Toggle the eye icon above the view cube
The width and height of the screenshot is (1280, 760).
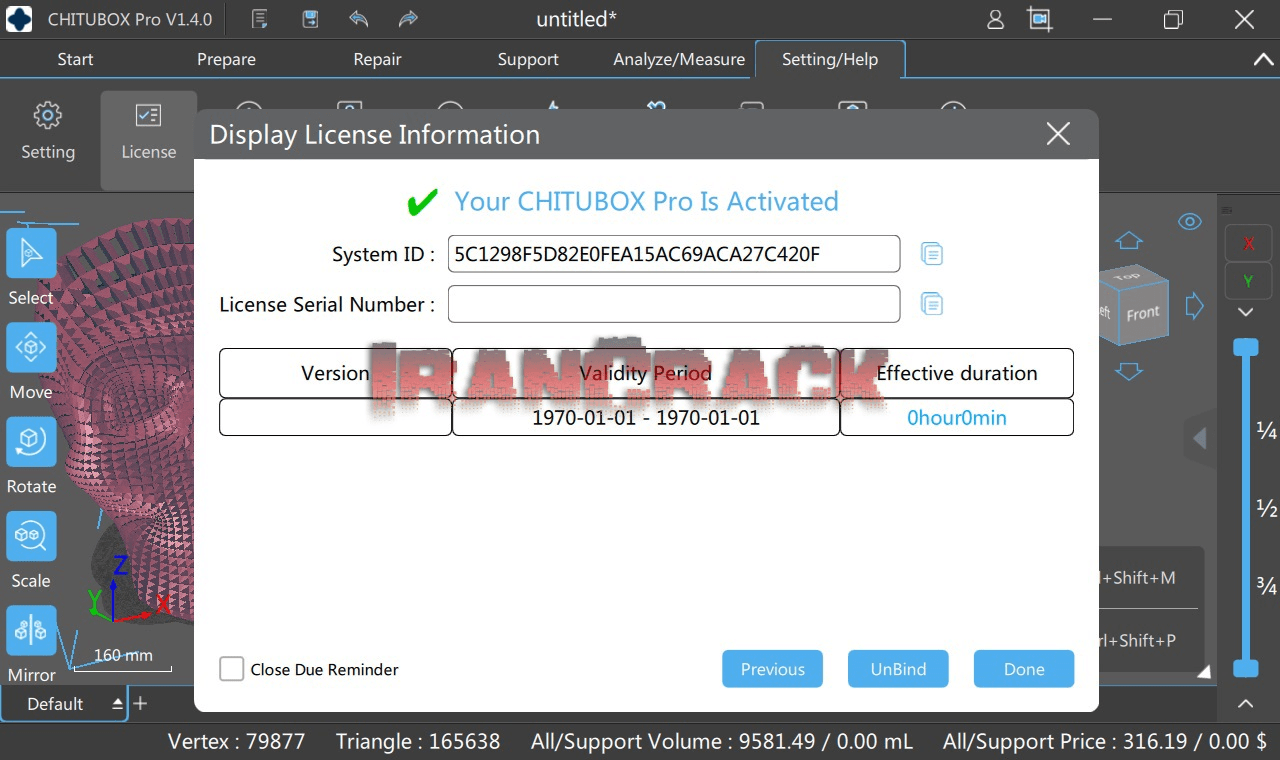[1189, 221]
